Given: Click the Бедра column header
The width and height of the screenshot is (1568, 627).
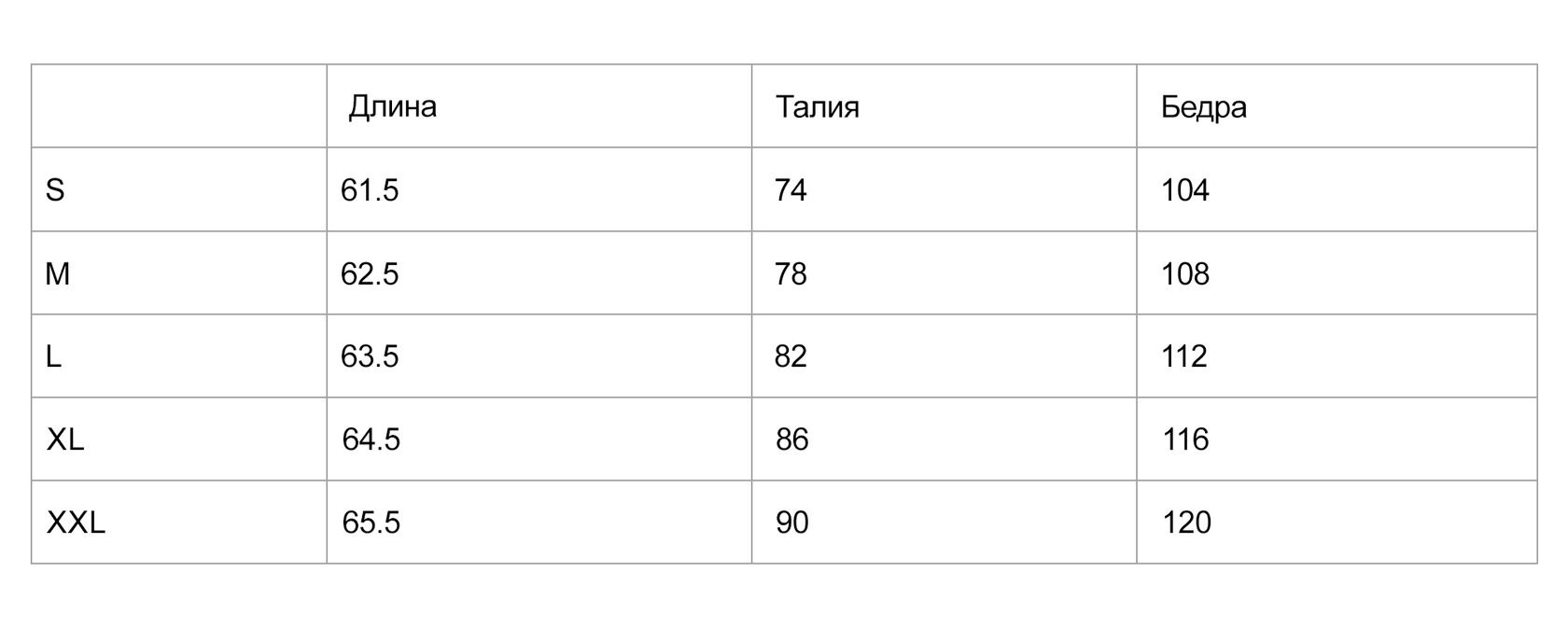Looking at the screenshot, I should click(x=1204, y=107).
